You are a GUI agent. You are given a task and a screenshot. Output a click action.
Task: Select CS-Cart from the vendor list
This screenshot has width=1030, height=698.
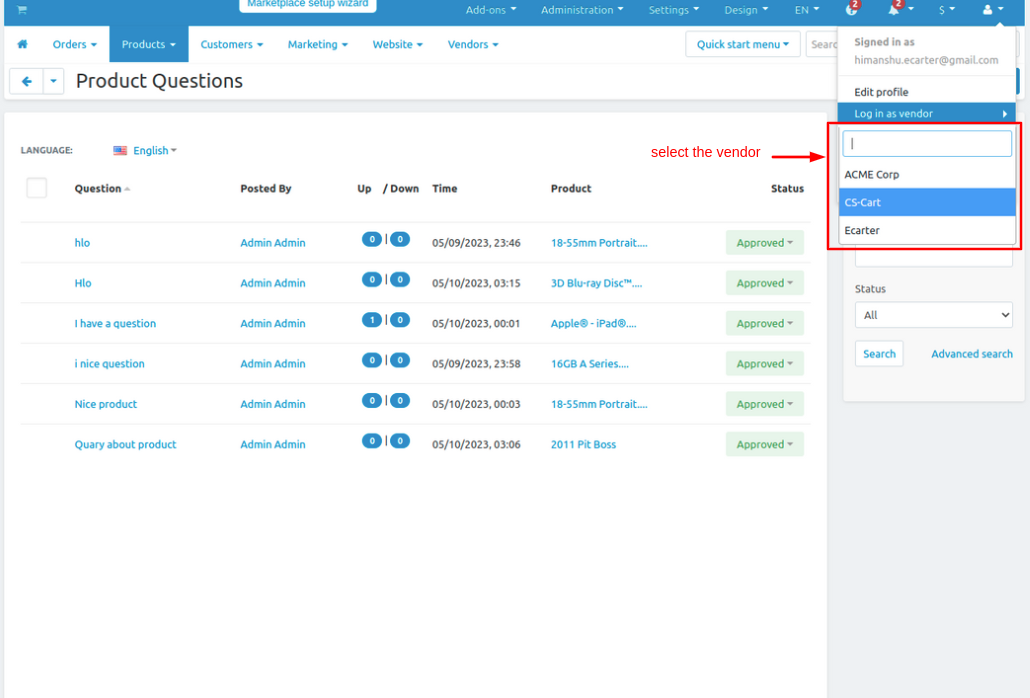pos(927,202)
